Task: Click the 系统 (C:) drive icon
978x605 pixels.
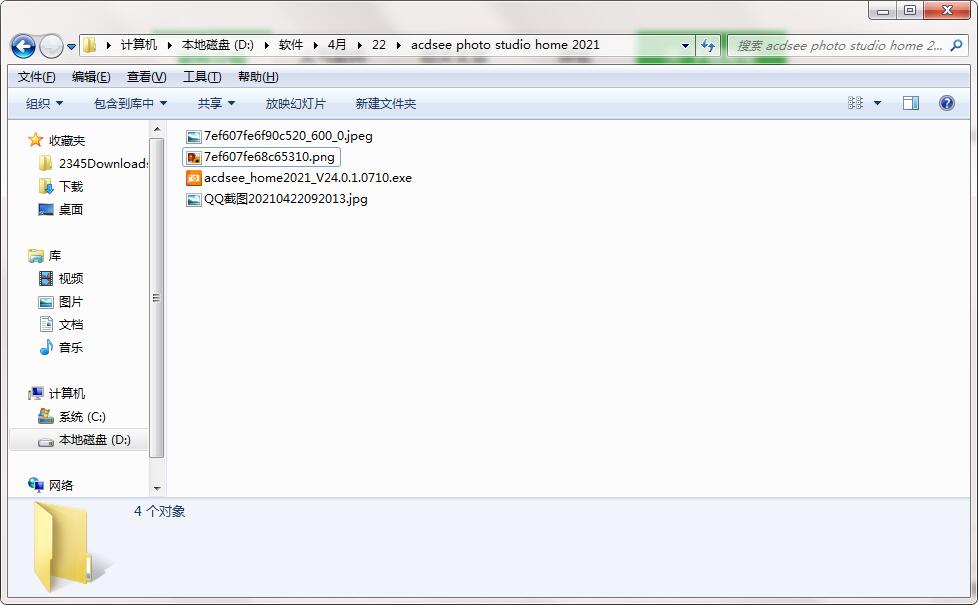Action: (x=46, y=416)
